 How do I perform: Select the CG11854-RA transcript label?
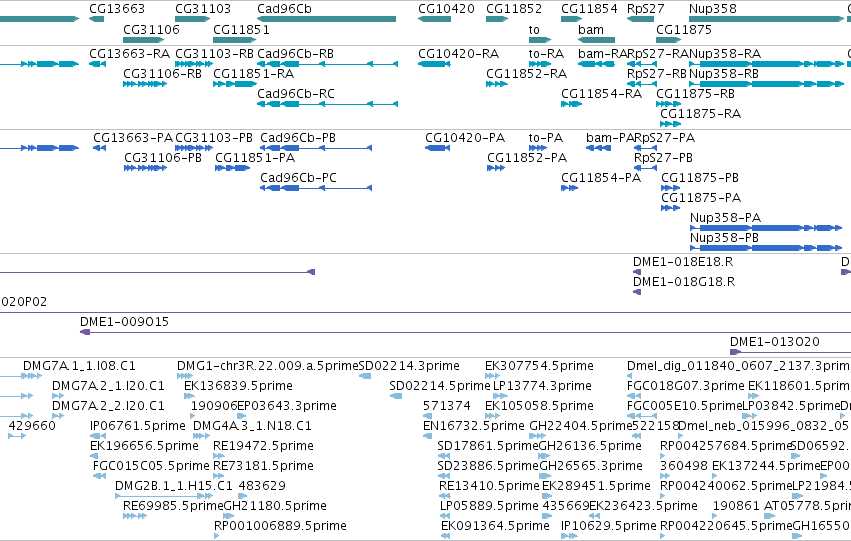[x=601, y=94]
